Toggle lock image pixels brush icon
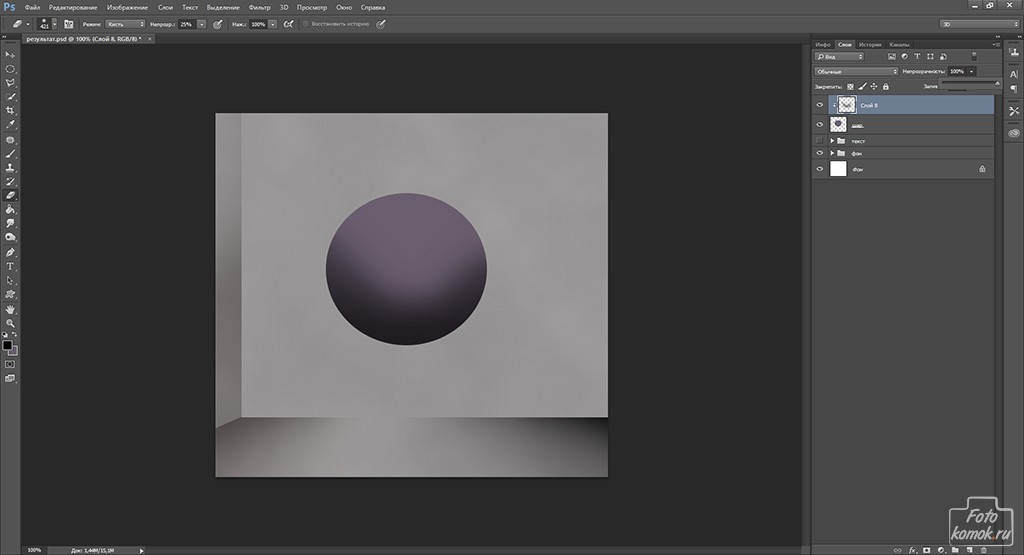The height and width of the screenshot is (555, 1024). (x=862, y=86)
